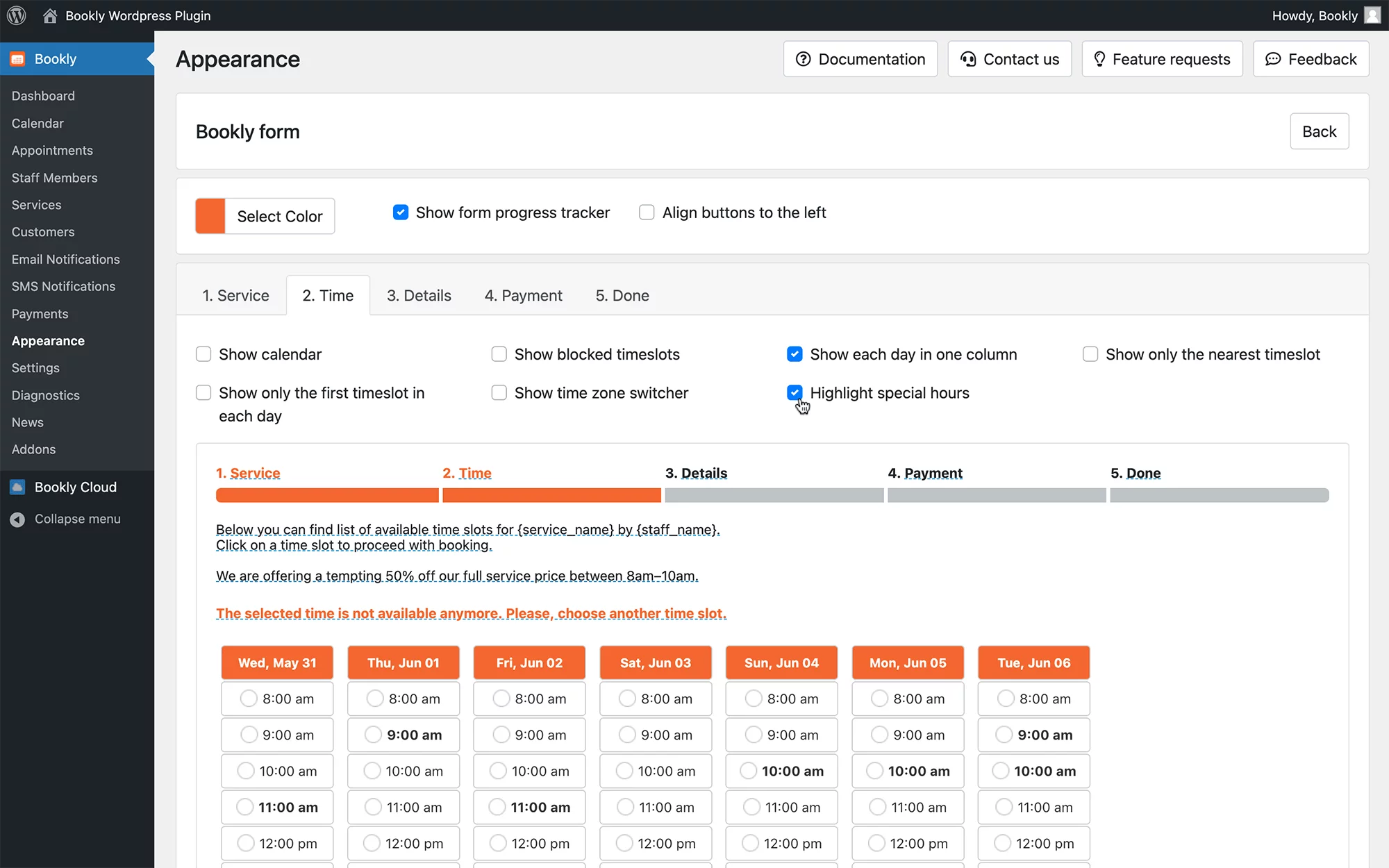Switch to the 4. Payment tab

tap(523, 295)
